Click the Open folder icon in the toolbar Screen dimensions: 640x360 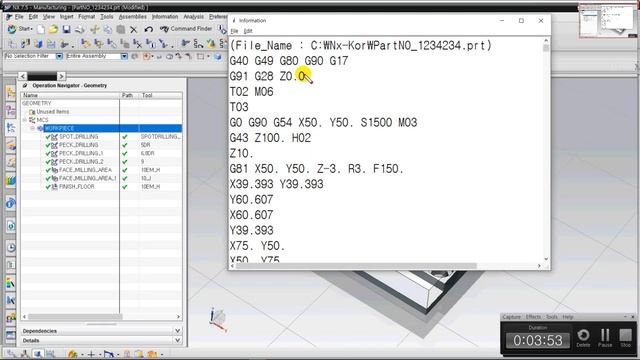pyautogui.click(x=53, y=29)
